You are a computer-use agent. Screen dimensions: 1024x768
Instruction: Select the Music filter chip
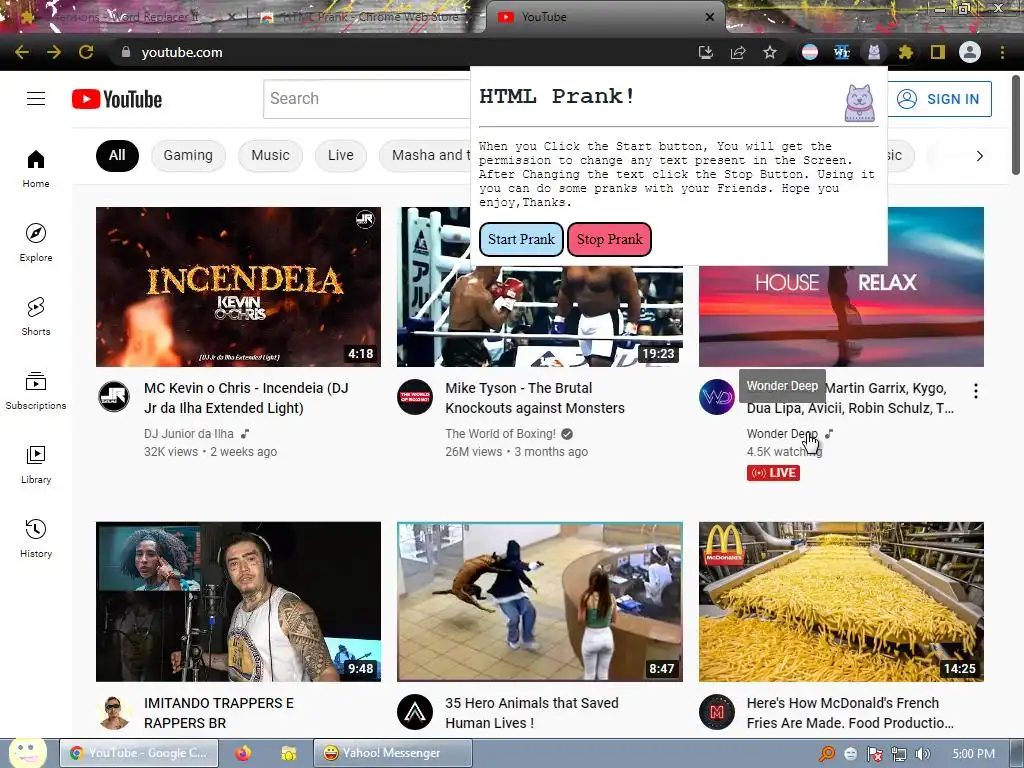click(270, 155)
